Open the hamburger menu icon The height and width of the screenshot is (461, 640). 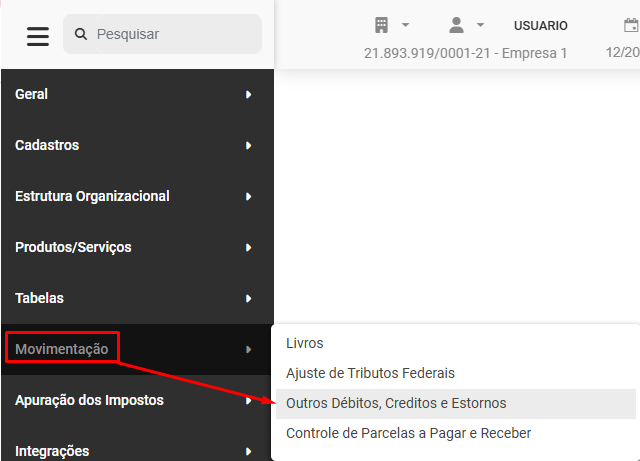(x=38, y=36)
